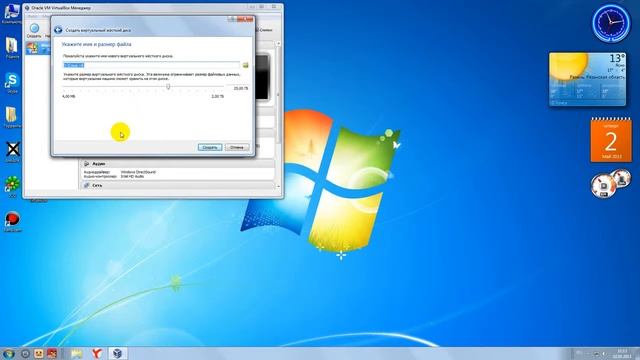
Task: Select the virtual machine entry in VirtualBox list
Action: (38, 49)
